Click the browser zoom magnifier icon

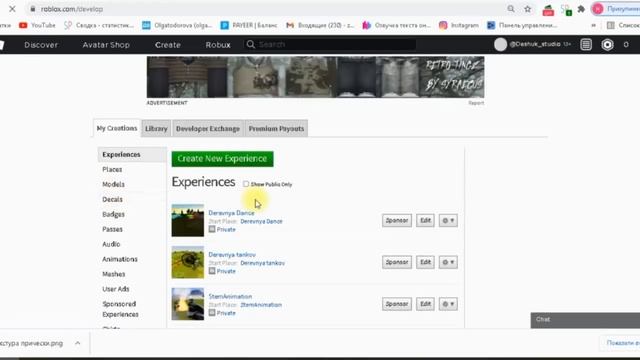click(511, 9)
